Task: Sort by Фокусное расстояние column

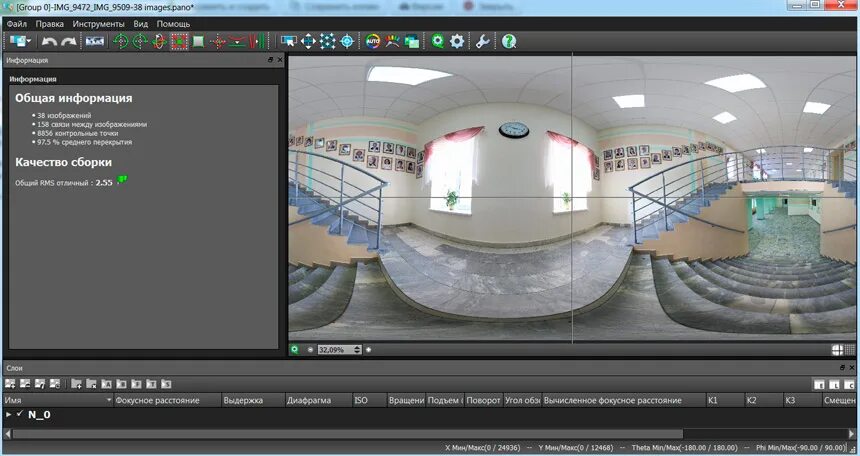Action: pos(167,401)
